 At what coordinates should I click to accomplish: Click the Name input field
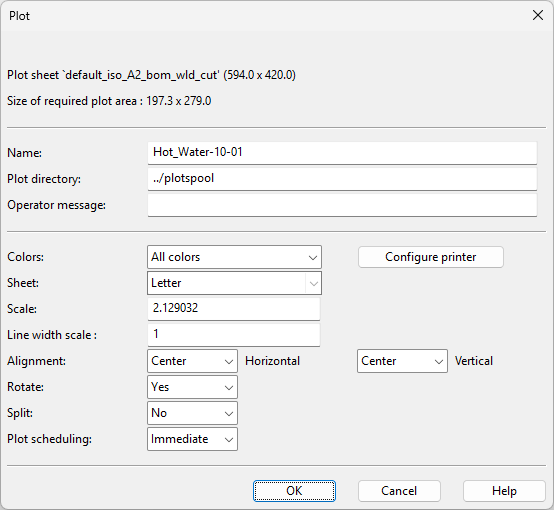point(342,153)
